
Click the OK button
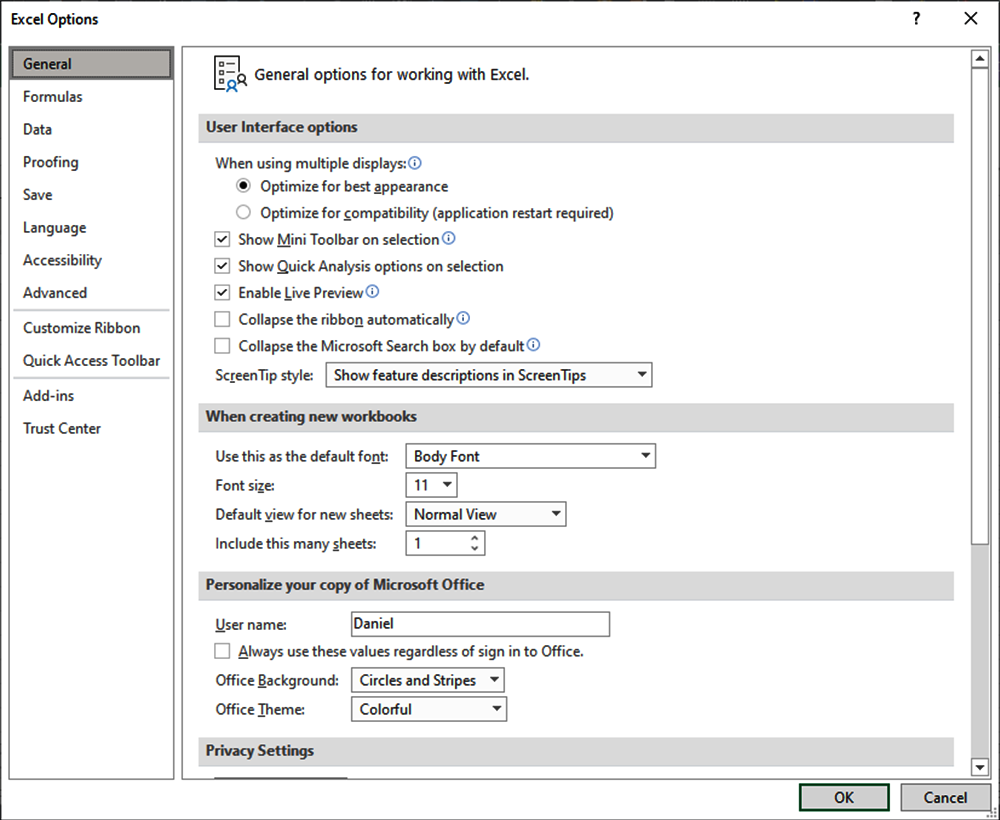coord(844,797)
